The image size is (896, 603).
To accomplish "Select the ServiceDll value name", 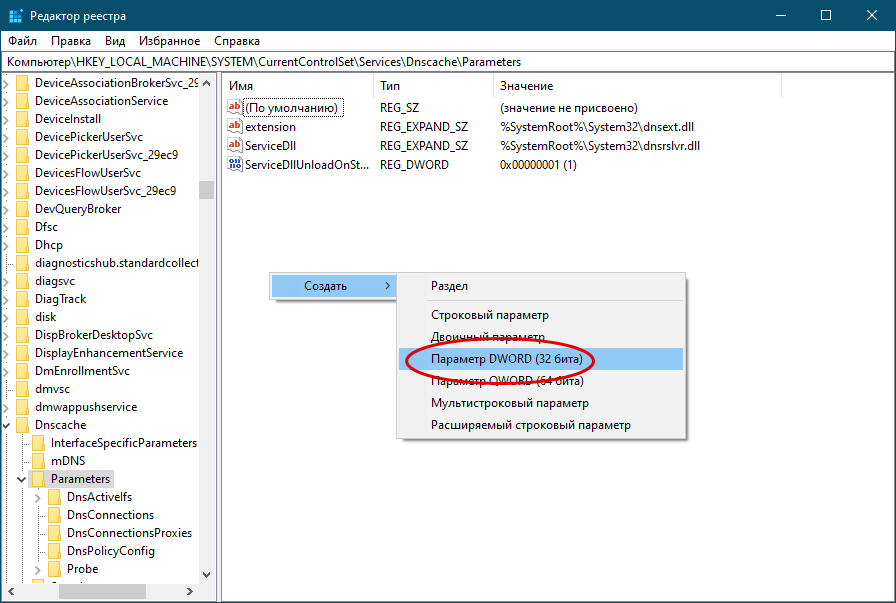I will point(270,146).
